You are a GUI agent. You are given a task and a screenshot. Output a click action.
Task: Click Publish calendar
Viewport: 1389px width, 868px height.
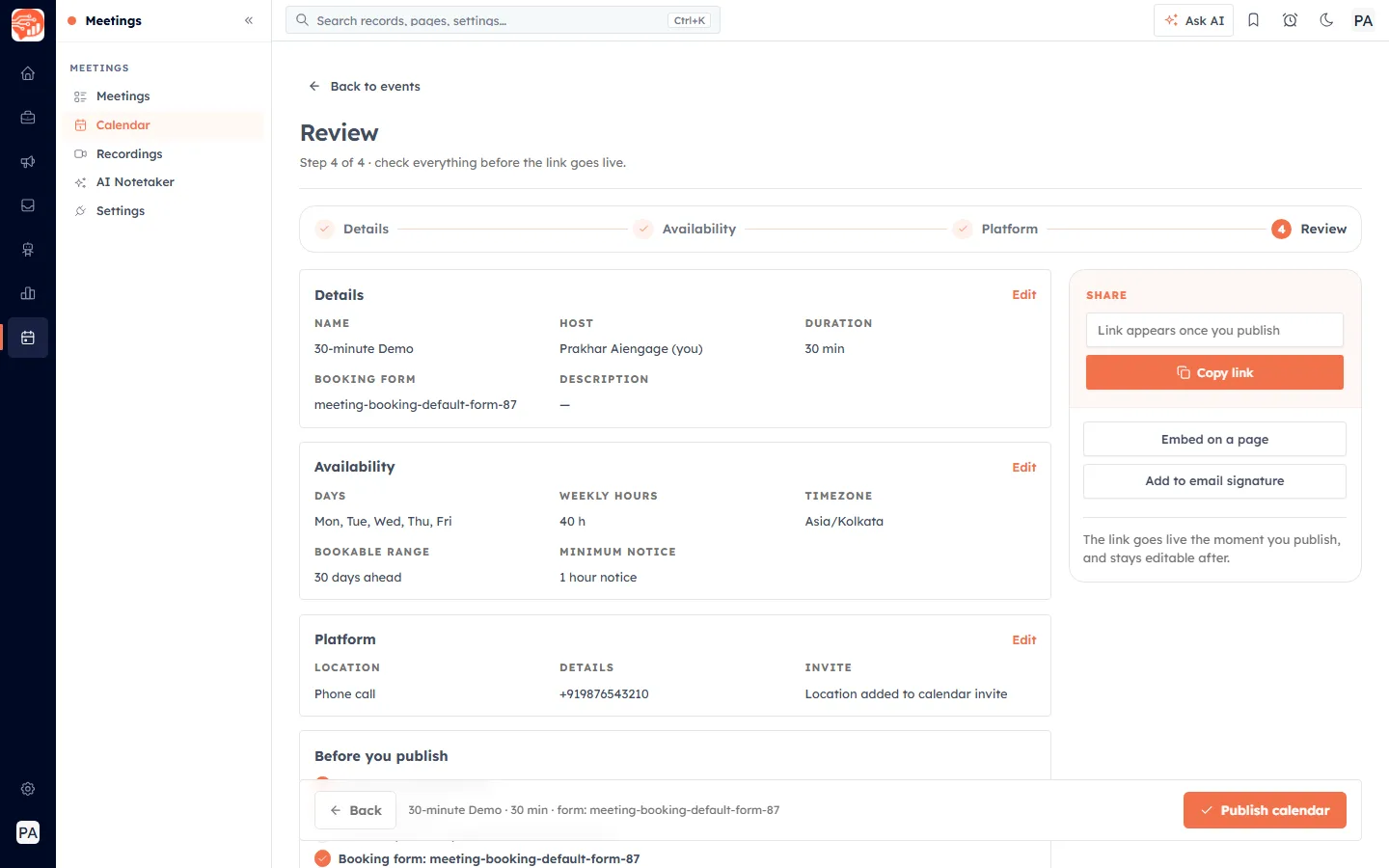coord(1265,810)
